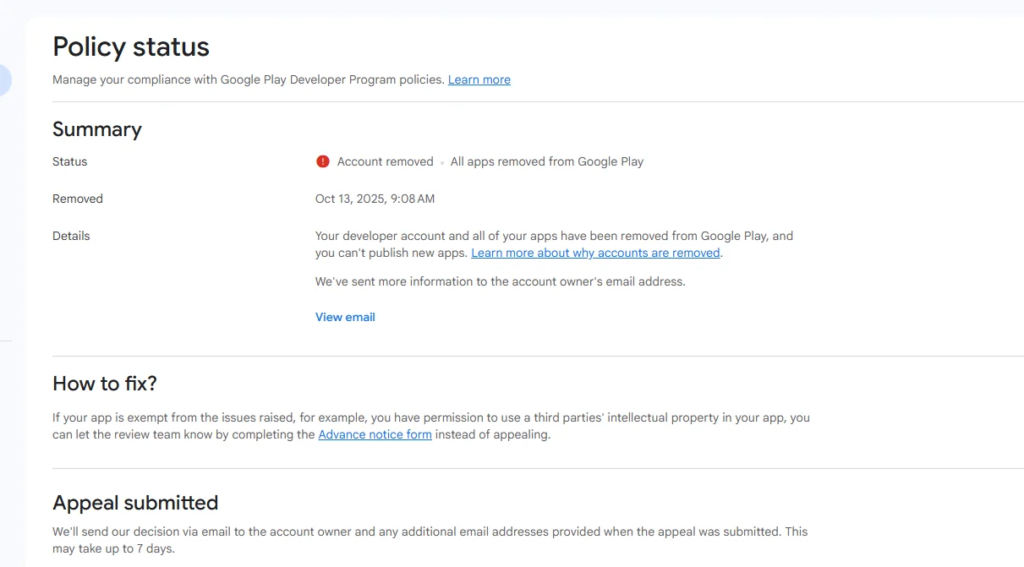Click the View email link
Image resolution: width=1024 pixels, height=567 pixels.
pos(345,317)
